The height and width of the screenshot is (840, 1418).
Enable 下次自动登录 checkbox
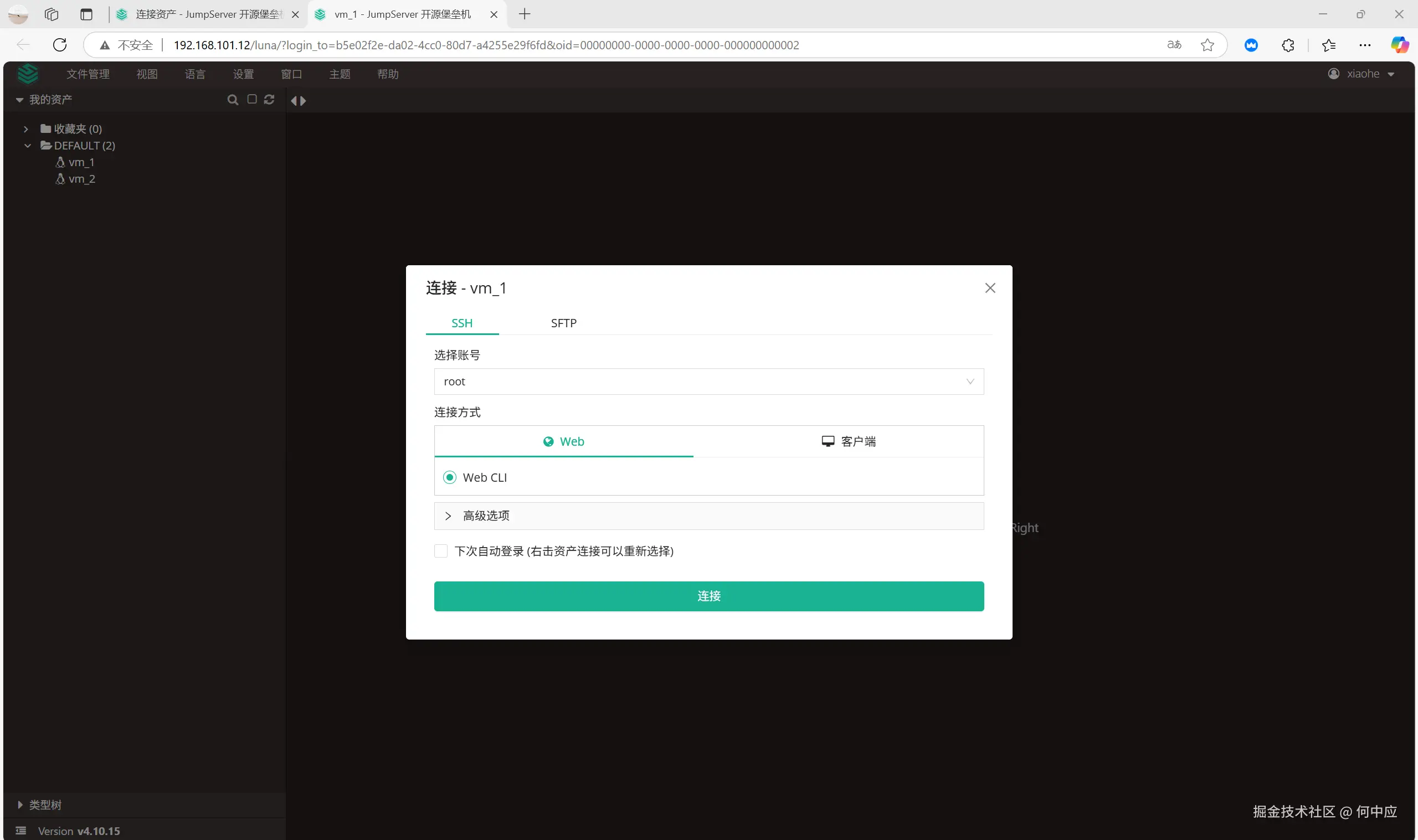point(440,550)
